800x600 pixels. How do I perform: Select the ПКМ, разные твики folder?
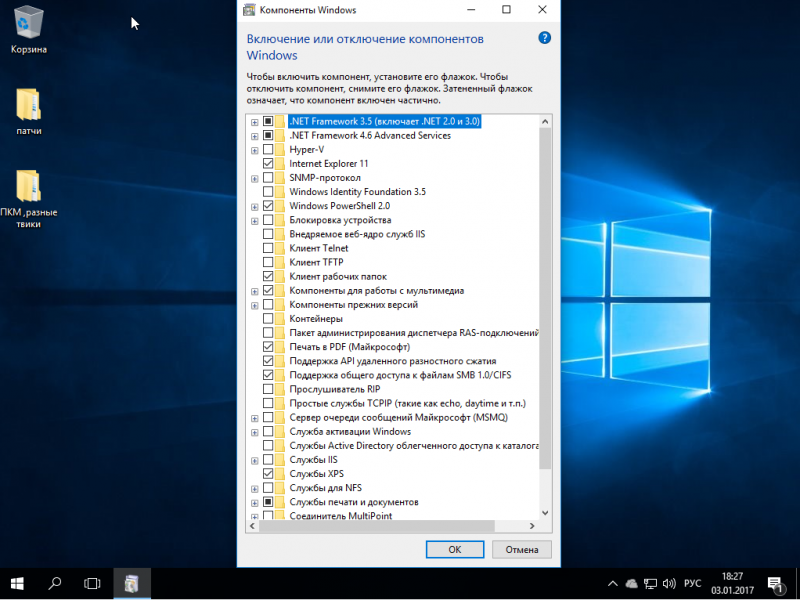coord(29,199)
